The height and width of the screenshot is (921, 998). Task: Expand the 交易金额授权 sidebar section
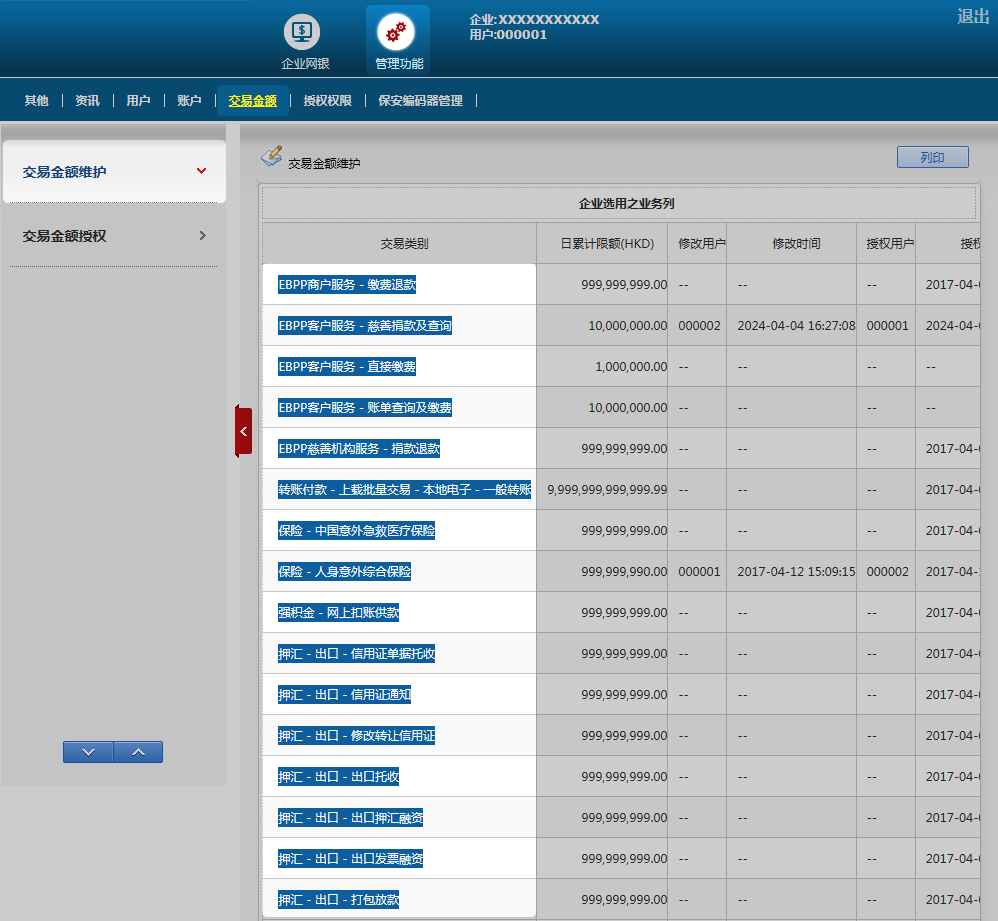[114, 236]
